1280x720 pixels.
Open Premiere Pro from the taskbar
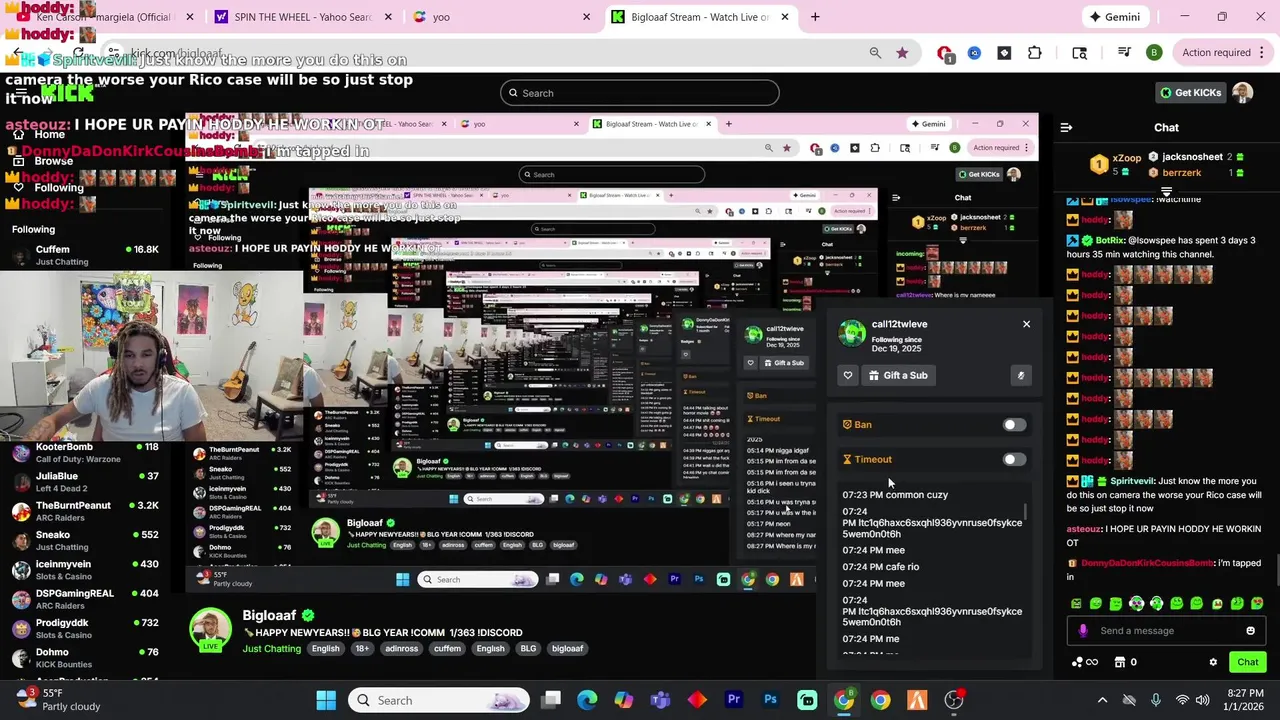point(734,700)
